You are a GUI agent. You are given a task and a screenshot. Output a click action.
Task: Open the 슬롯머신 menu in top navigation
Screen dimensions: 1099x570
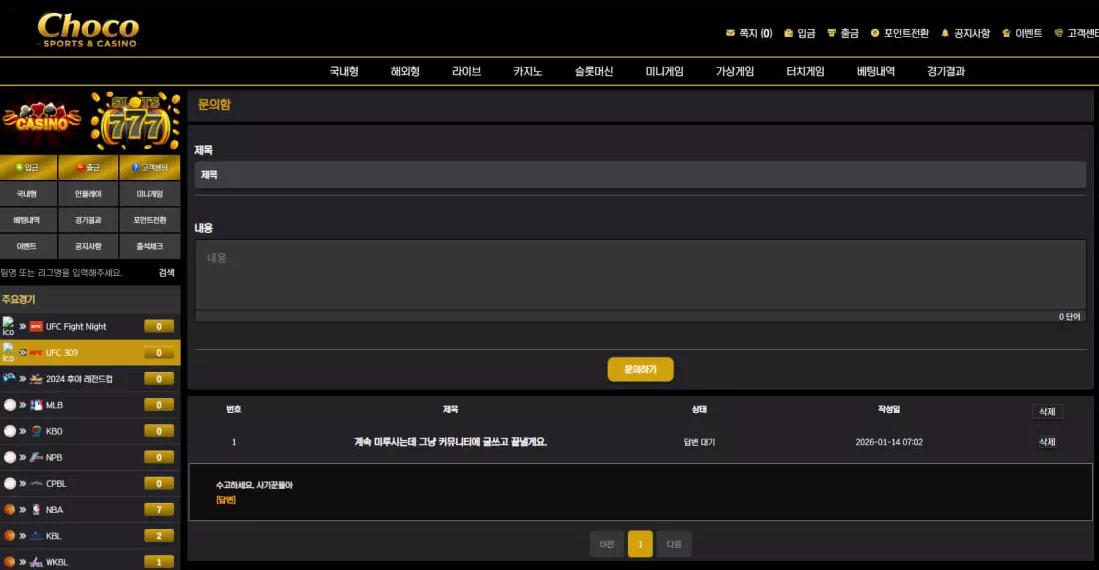(x=593, y=72)
